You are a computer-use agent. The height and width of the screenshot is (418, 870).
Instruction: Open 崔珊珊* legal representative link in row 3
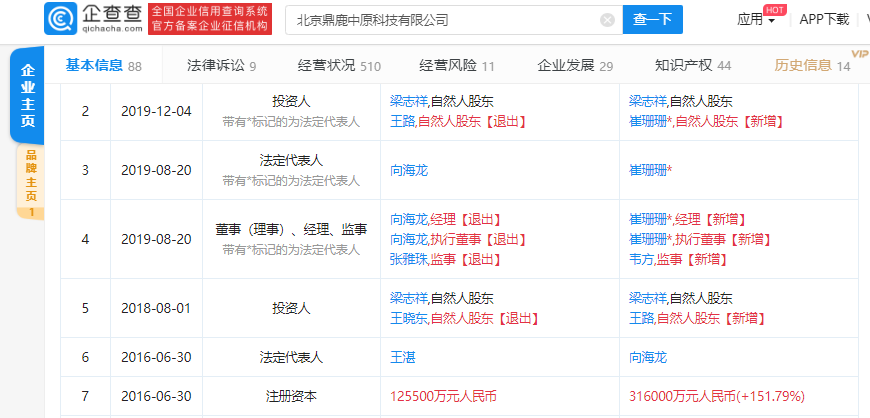click(650, 170)
